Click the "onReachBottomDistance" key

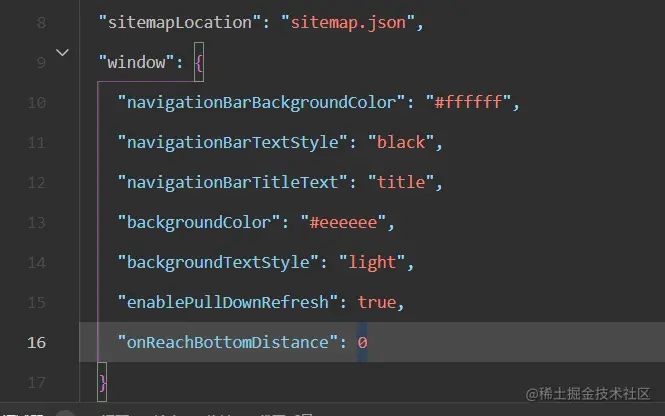click(x=228, y=343)
